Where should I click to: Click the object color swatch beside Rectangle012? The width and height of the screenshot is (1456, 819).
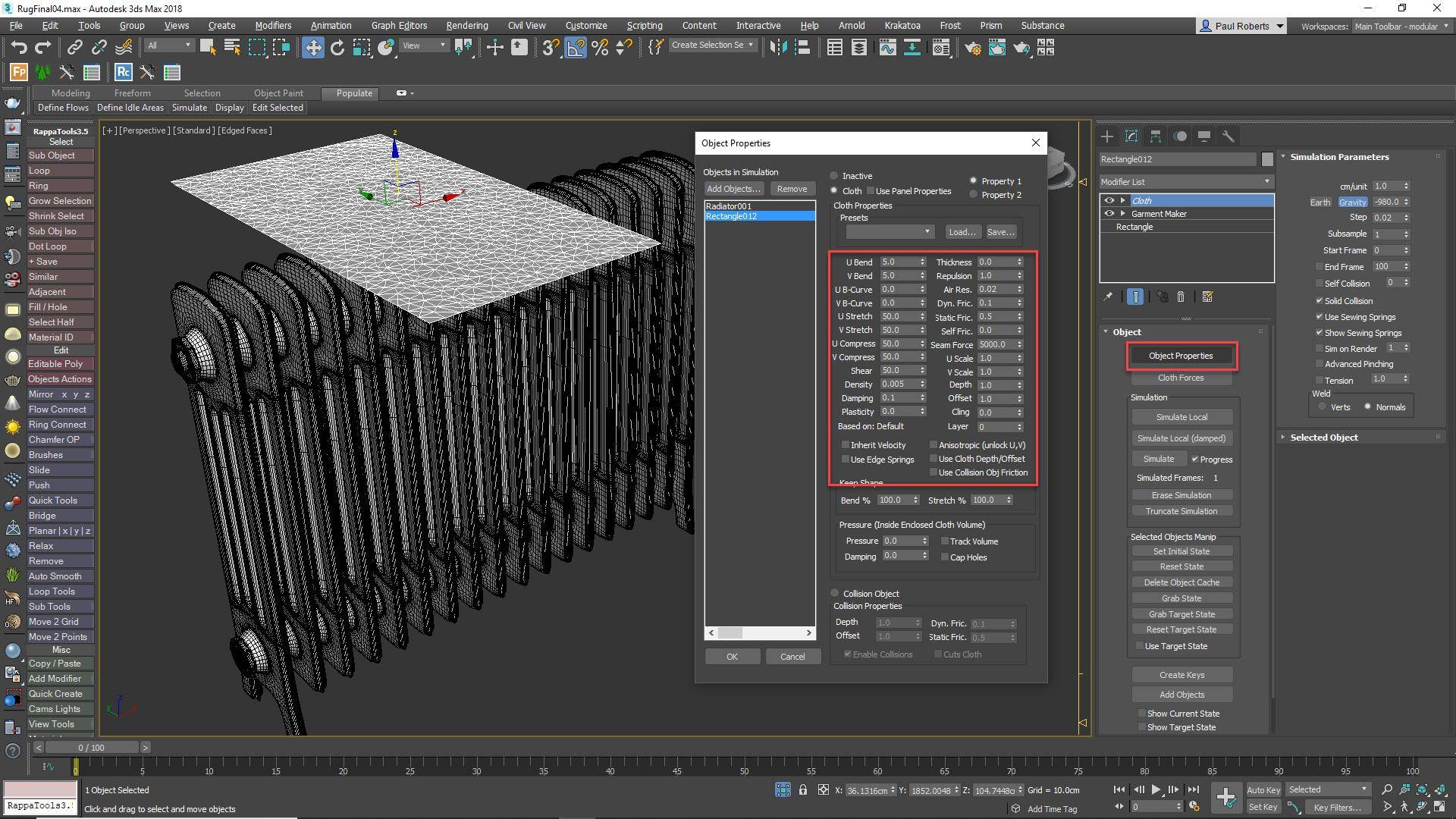coord(1267,159)
